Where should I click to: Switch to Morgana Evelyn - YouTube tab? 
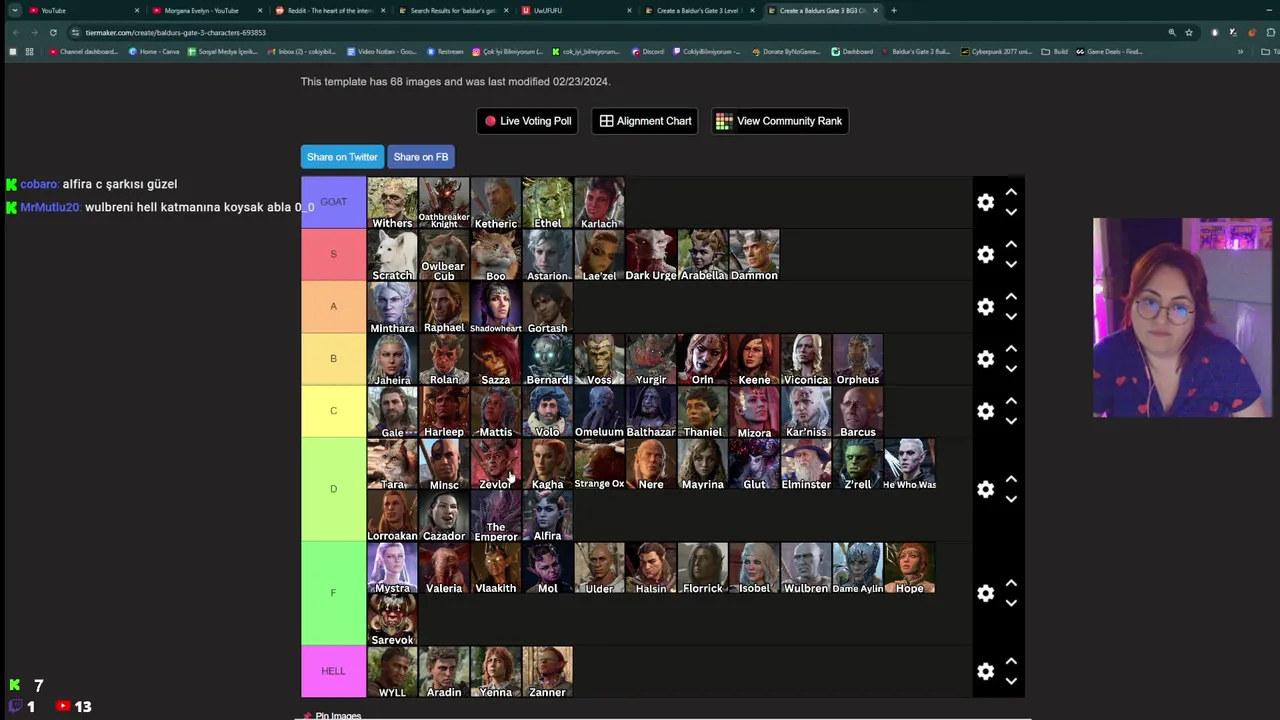pyautogui.click(x=208, y=10)
